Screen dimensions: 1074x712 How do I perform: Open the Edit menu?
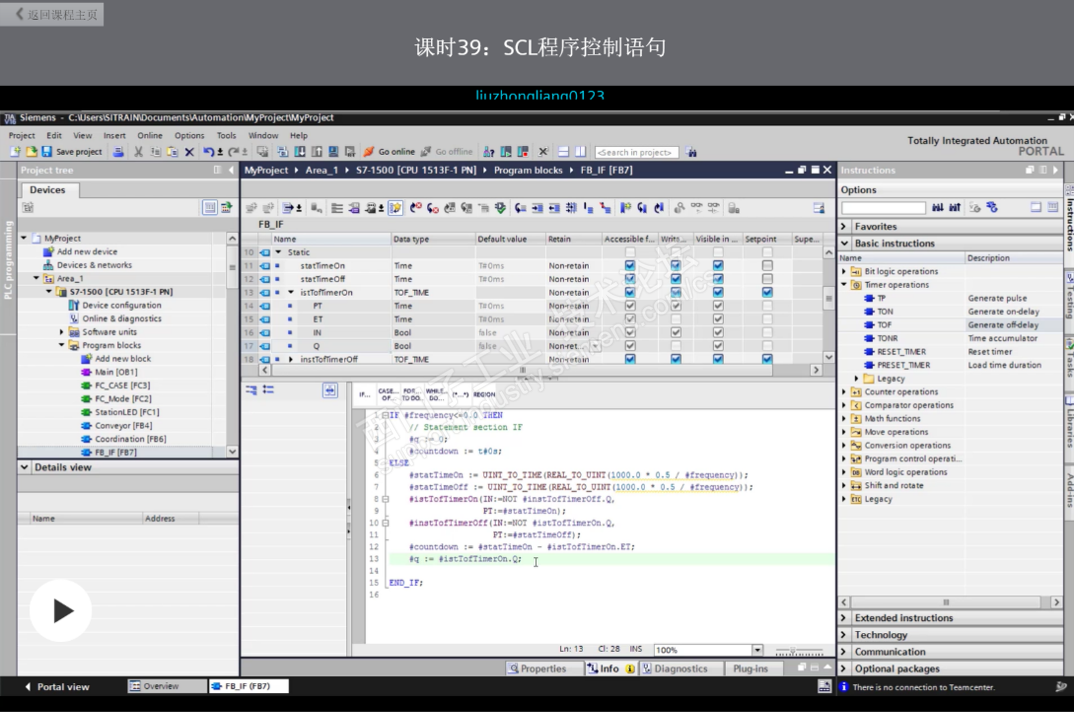click(54, 136)
